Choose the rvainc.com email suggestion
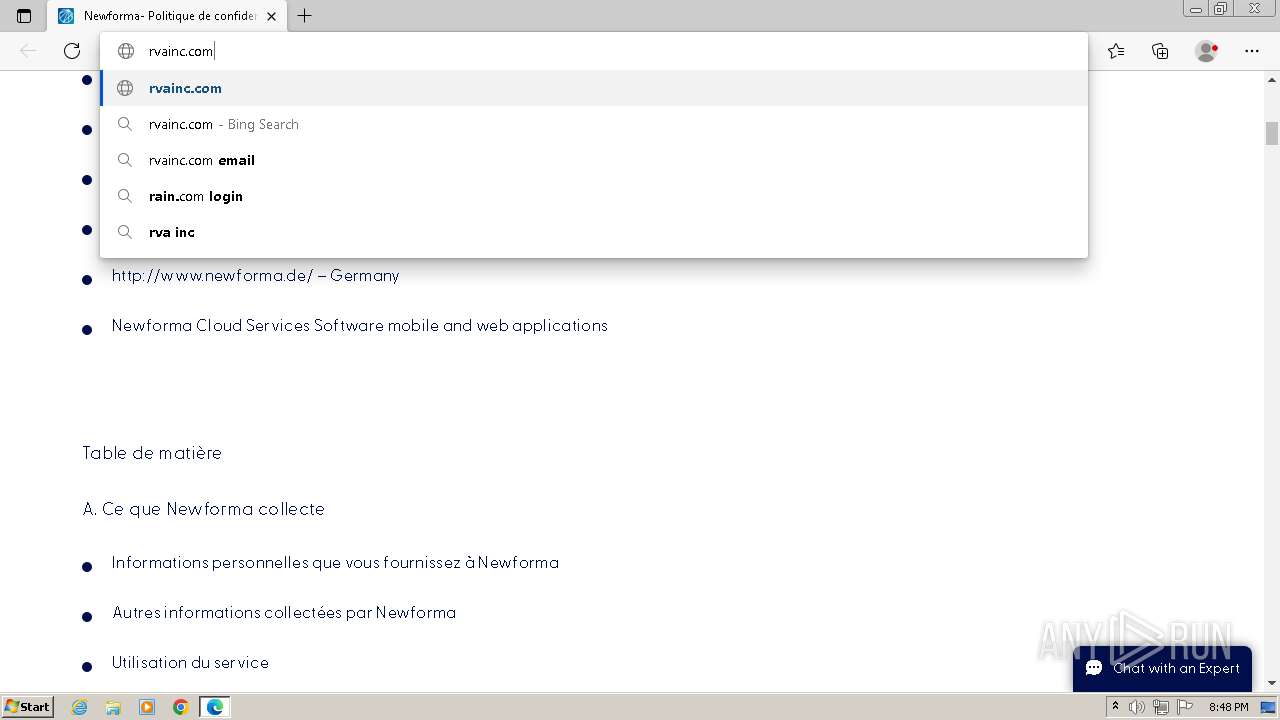 pos(594,160)
